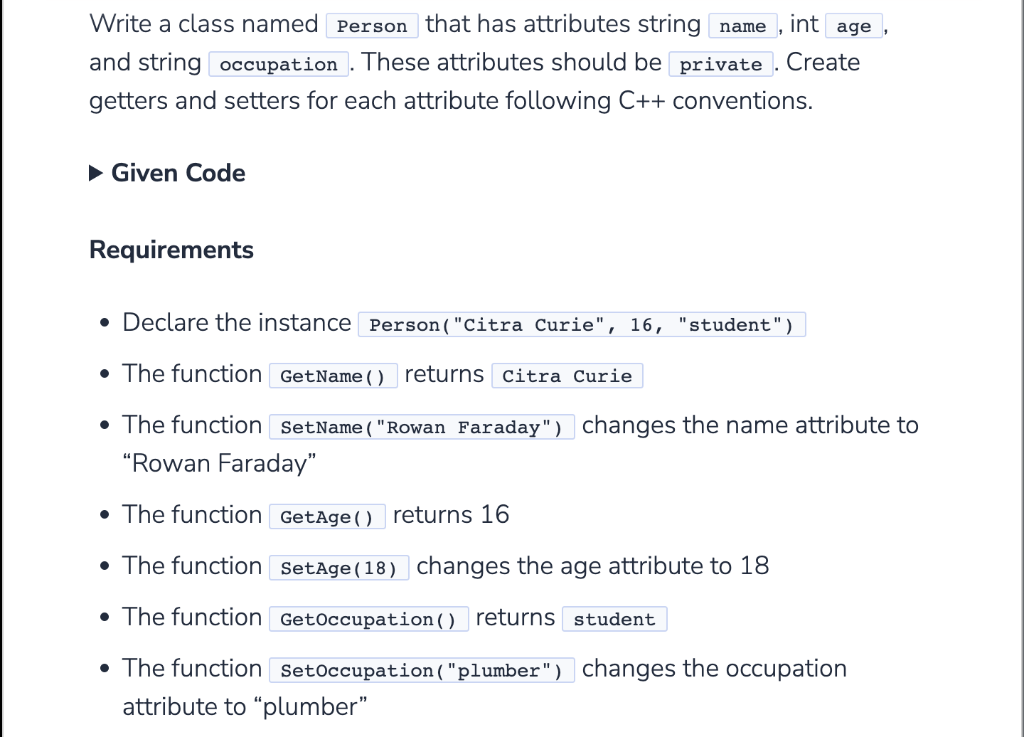
Task: Select the age code chip
Action: tap(853, 27)
